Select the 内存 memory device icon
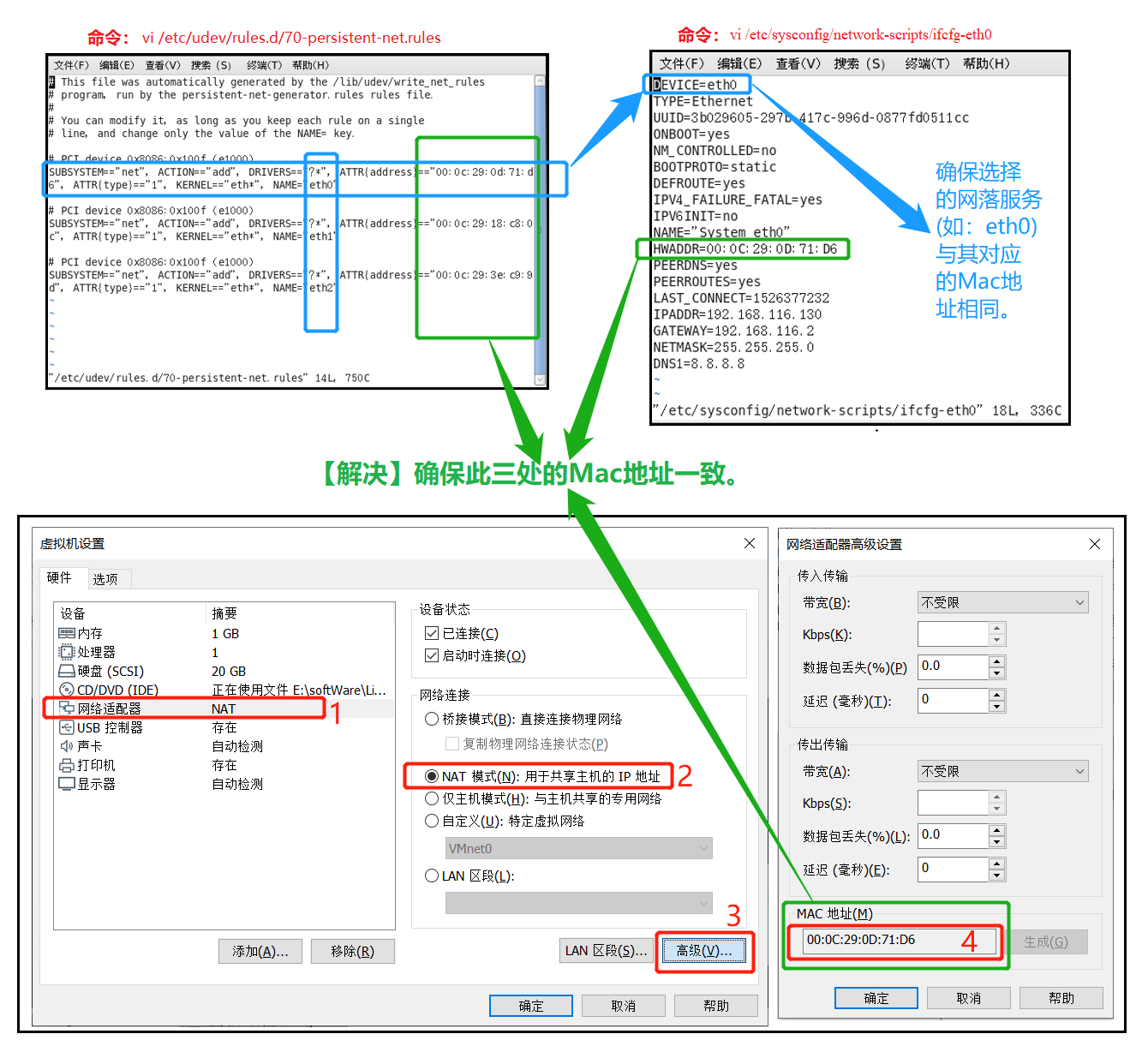The height and width of the screenshot is (1046, 1148). (68, 633)
